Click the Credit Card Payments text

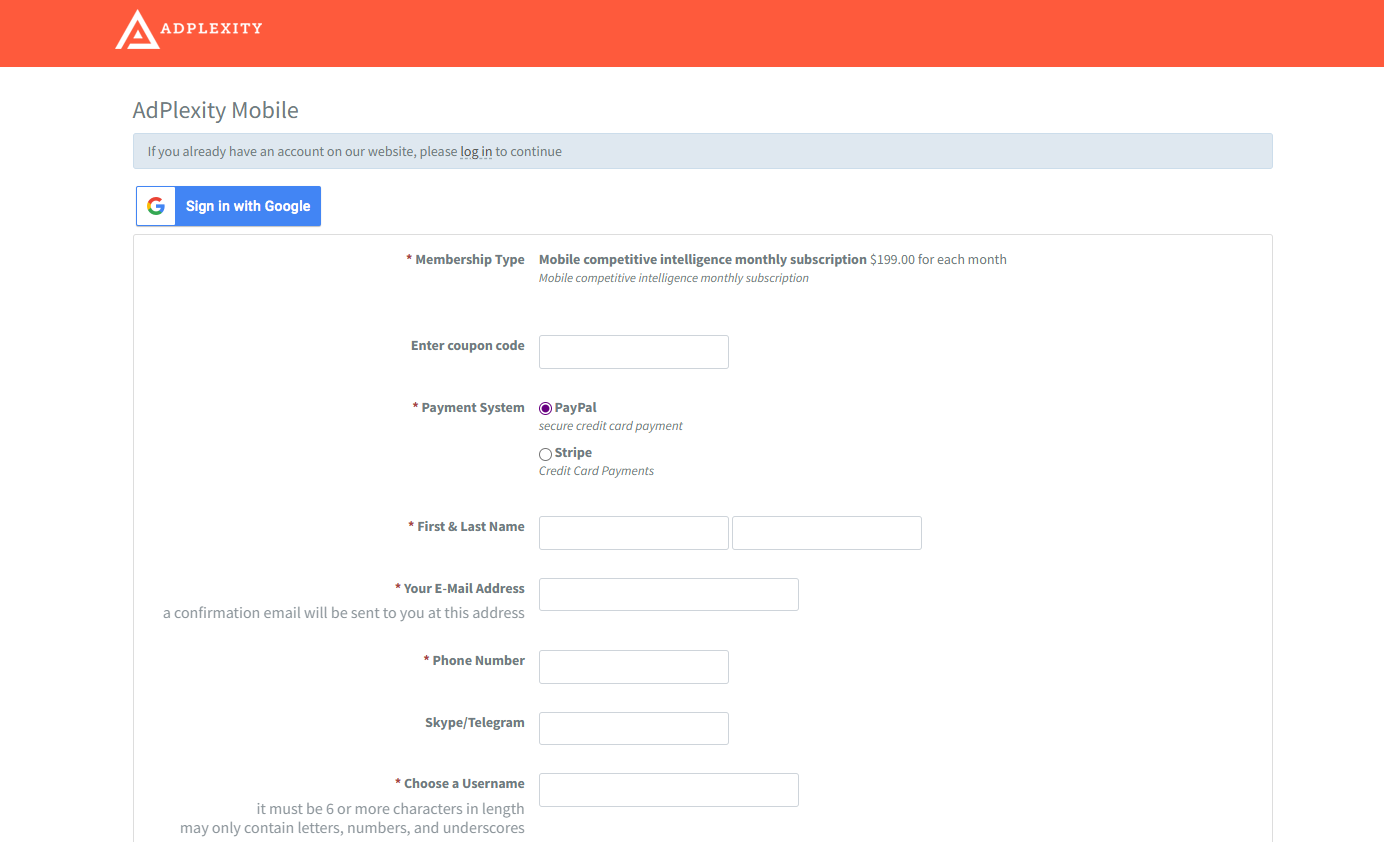[x=597, y=471]
